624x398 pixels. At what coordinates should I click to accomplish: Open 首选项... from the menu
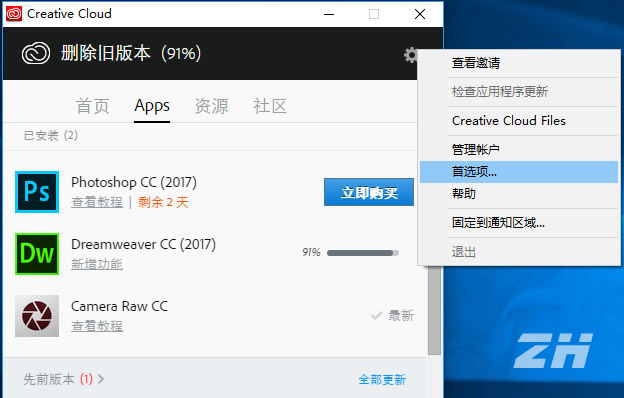pyautogui.click(x=519, y=172)
